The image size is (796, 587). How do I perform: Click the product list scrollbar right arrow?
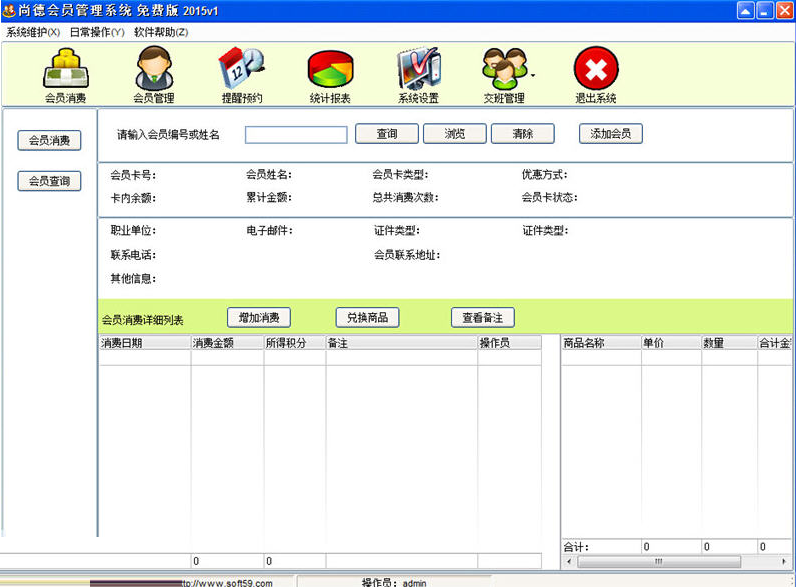(784, 561)
